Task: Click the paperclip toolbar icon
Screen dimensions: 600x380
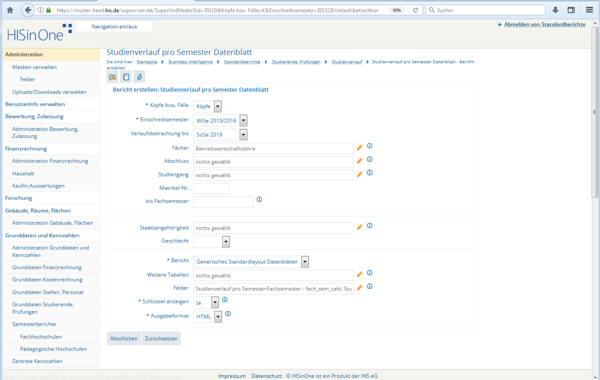Action: click(139, 77)
